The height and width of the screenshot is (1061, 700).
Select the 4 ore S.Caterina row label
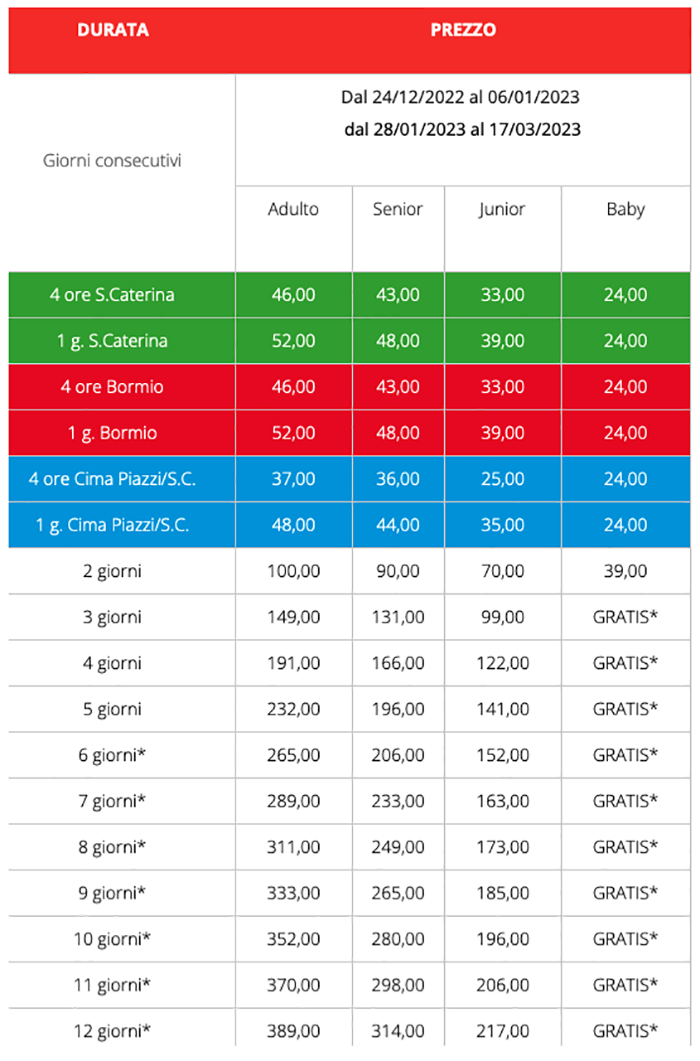(x=112, y=295)
